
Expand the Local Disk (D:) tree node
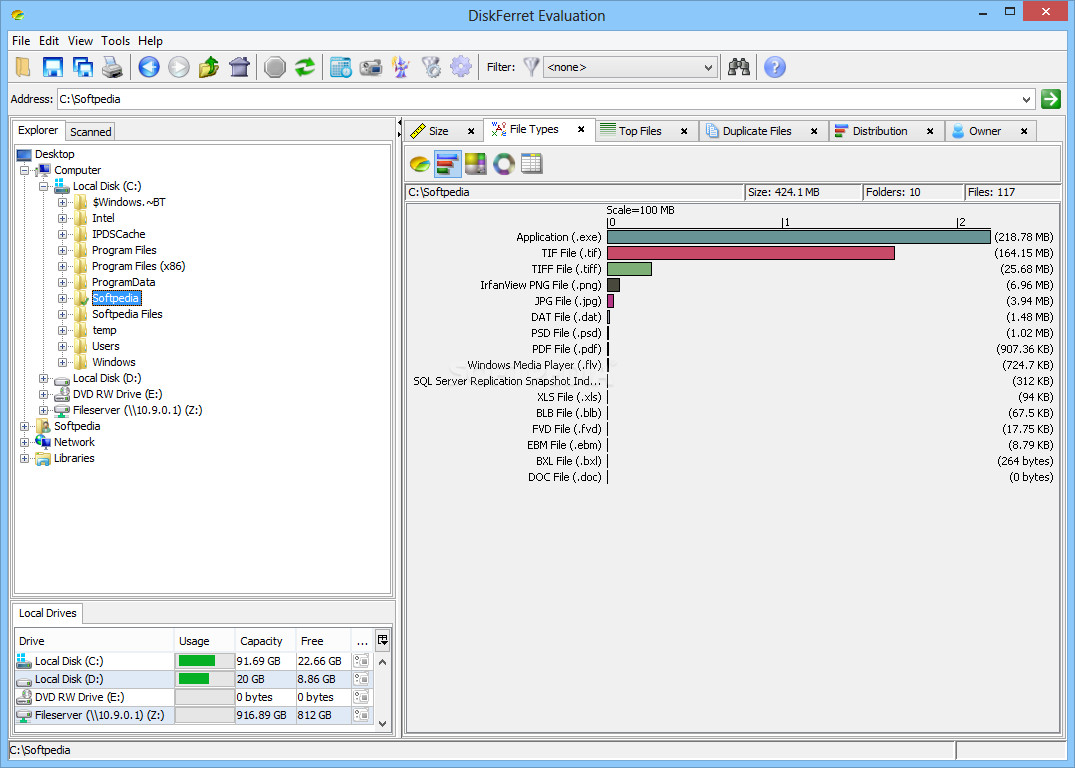click(44, 379)
